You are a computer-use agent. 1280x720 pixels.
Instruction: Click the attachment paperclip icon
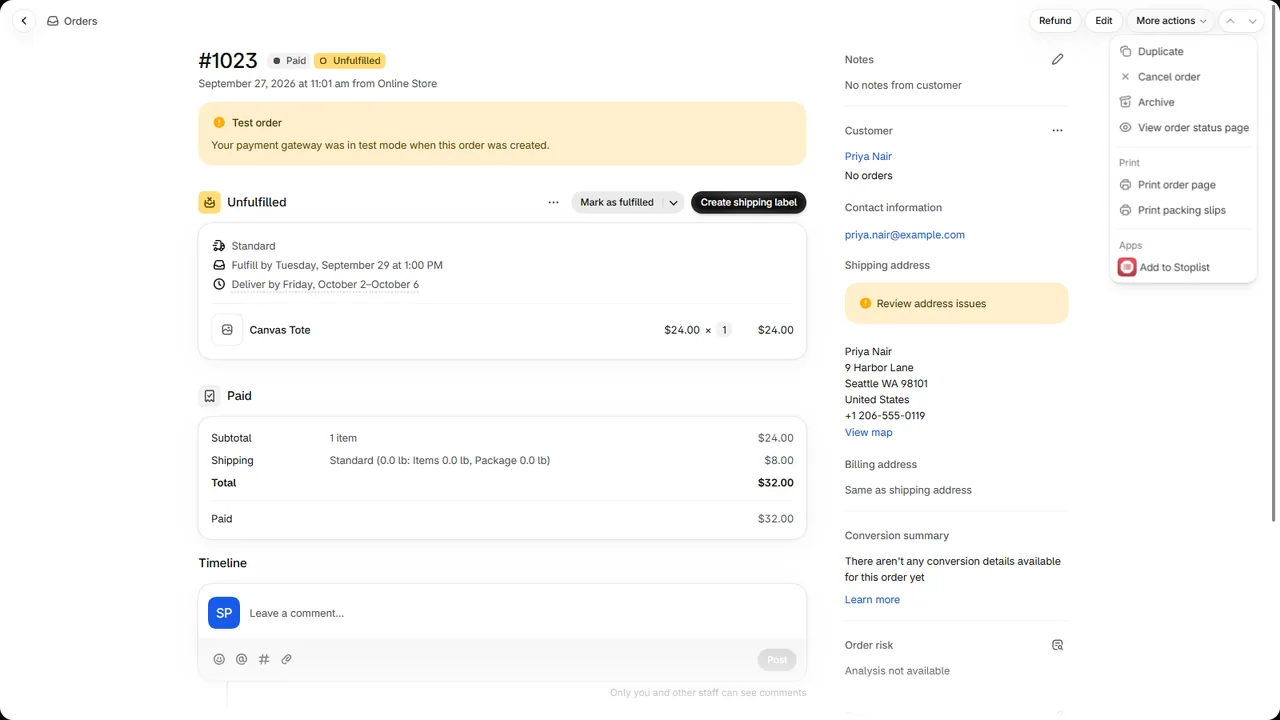tap(286, 659)
